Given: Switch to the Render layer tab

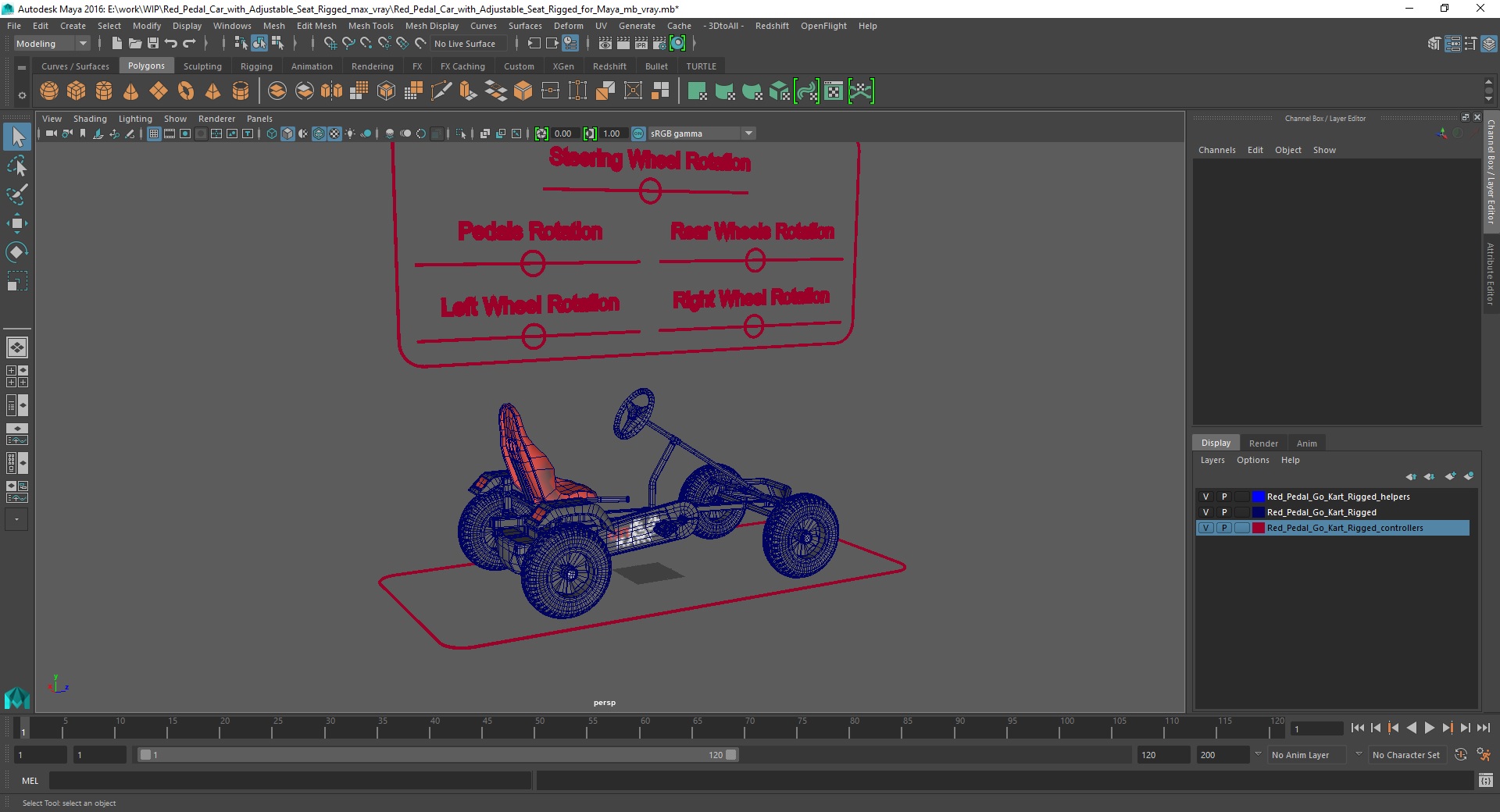Looking at the screenshot, I should pos(1263,443).
